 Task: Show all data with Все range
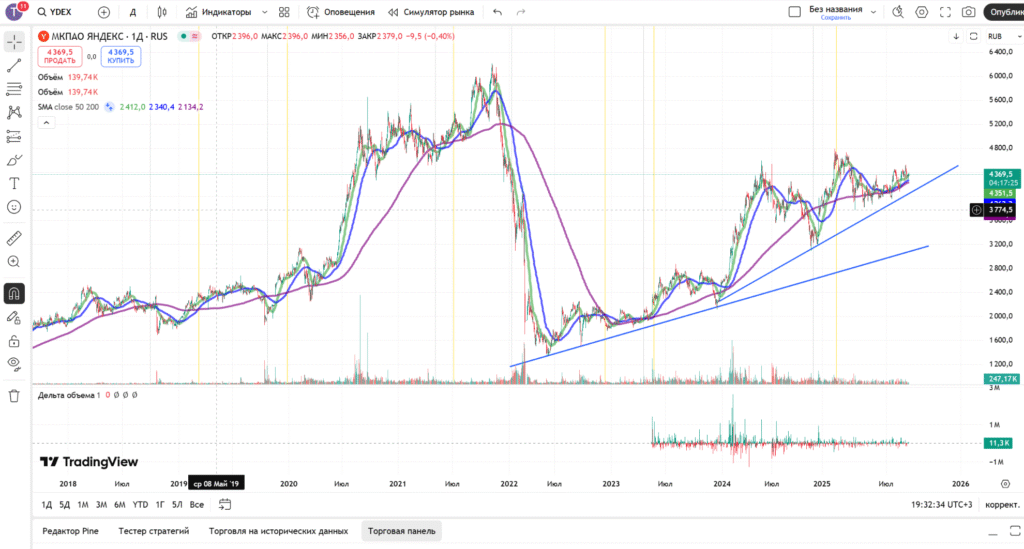click(x=197, y=505)
